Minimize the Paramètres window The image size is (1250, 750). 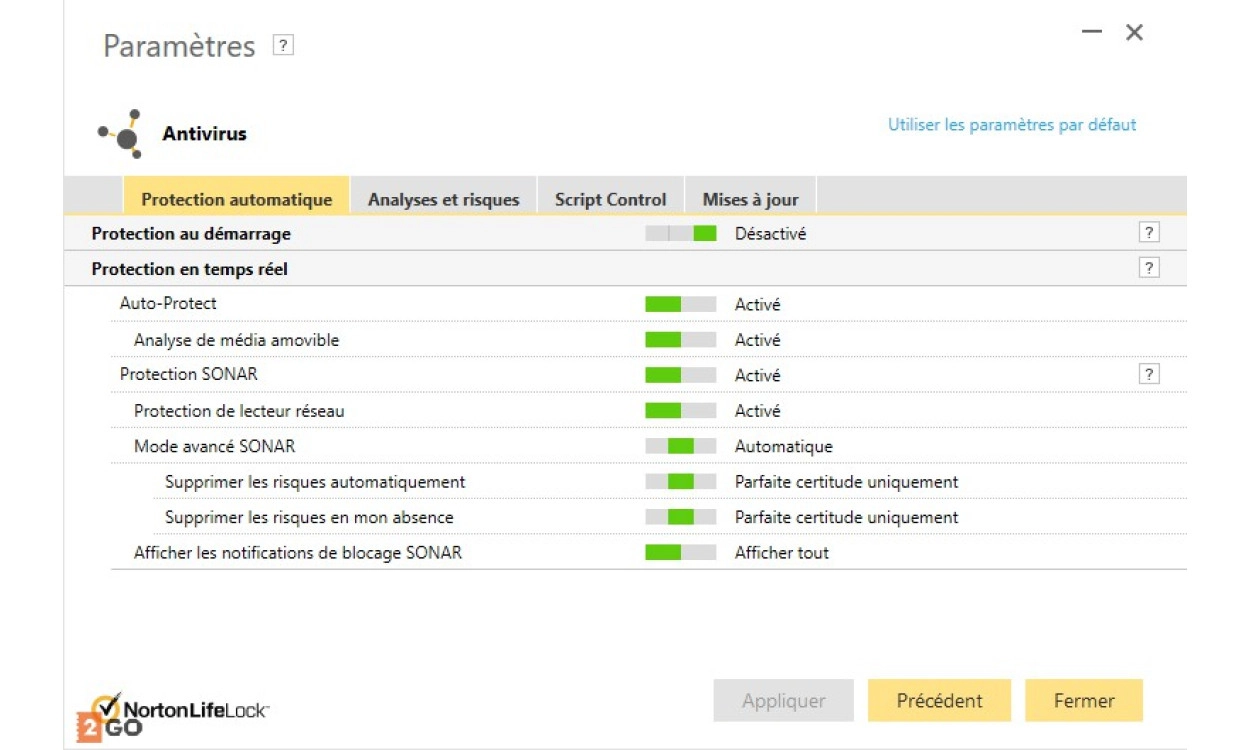point(1091,32)
